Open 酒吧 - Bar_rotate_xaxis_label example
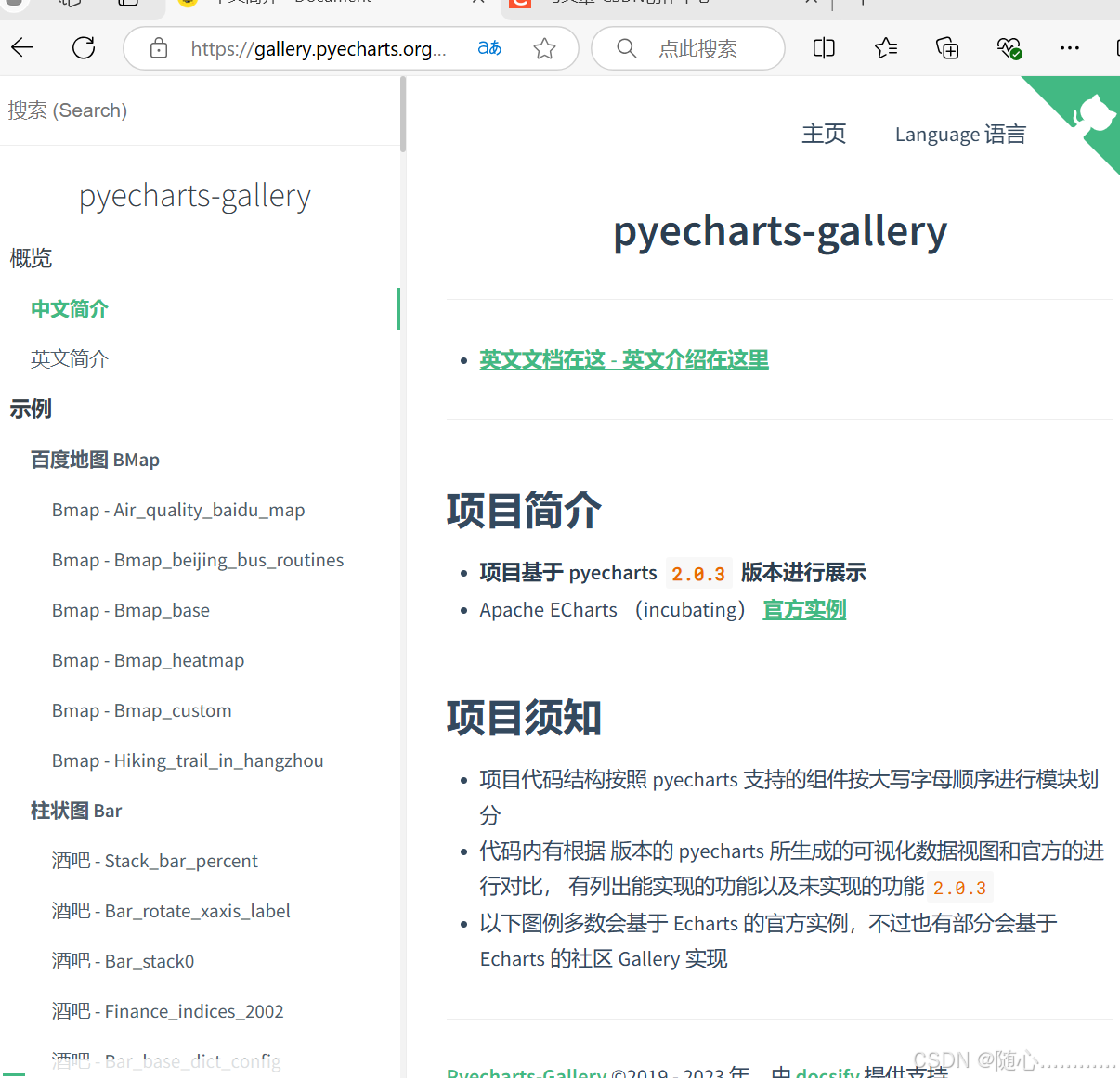Screen dimensions: 1120x1078 click(171, 911)
